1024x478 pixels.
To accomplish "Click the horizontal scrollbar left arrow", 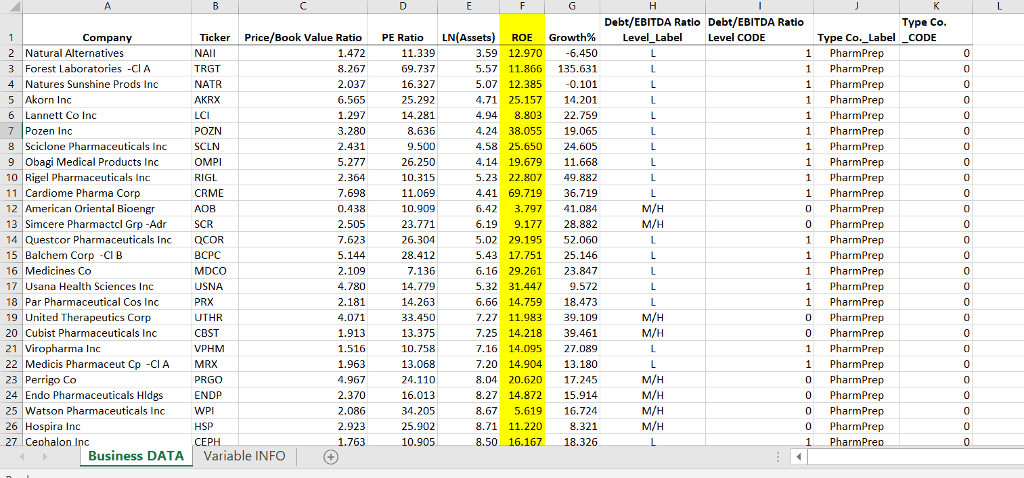I will (x=799, y=456).
